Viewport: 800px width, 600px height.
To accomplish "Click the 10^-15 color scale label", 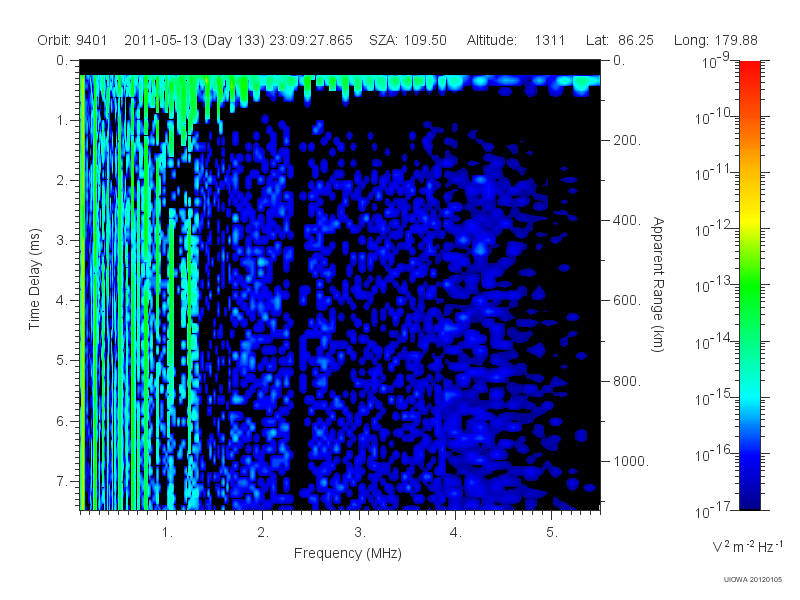I will click(x=713, y=397).
